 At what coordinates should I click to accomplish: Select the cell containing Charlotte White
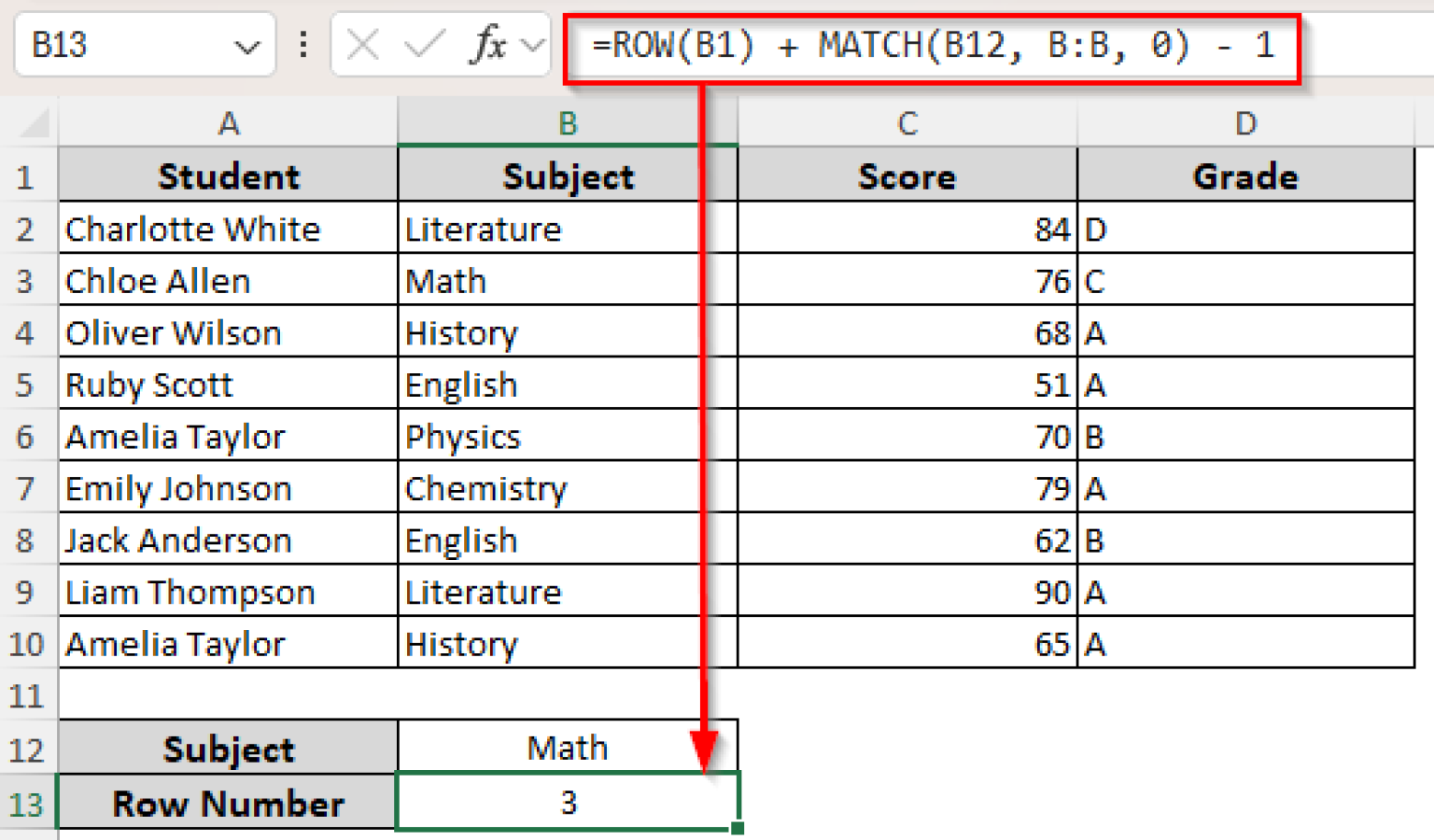[229, 229]
